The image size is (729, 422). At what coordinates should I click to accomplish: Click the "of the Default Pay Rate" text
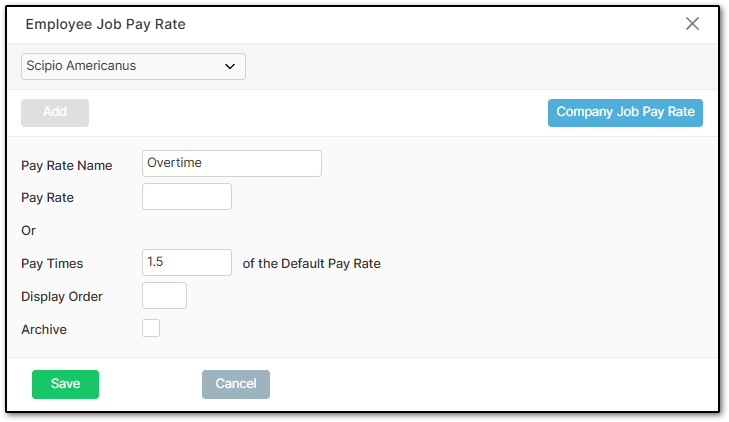tap(312, 264)
